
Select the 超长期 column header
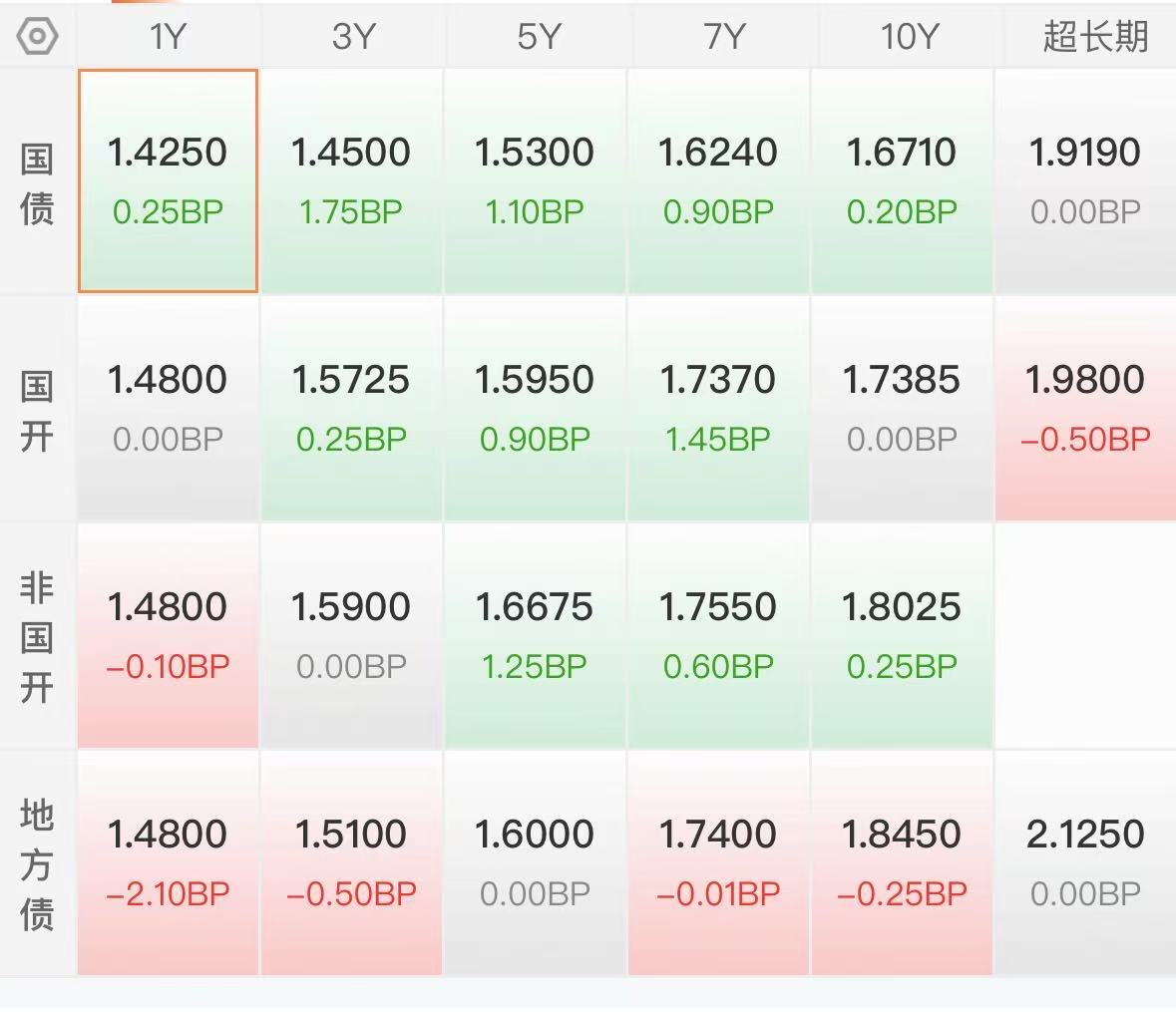[x=1094, y=36]
